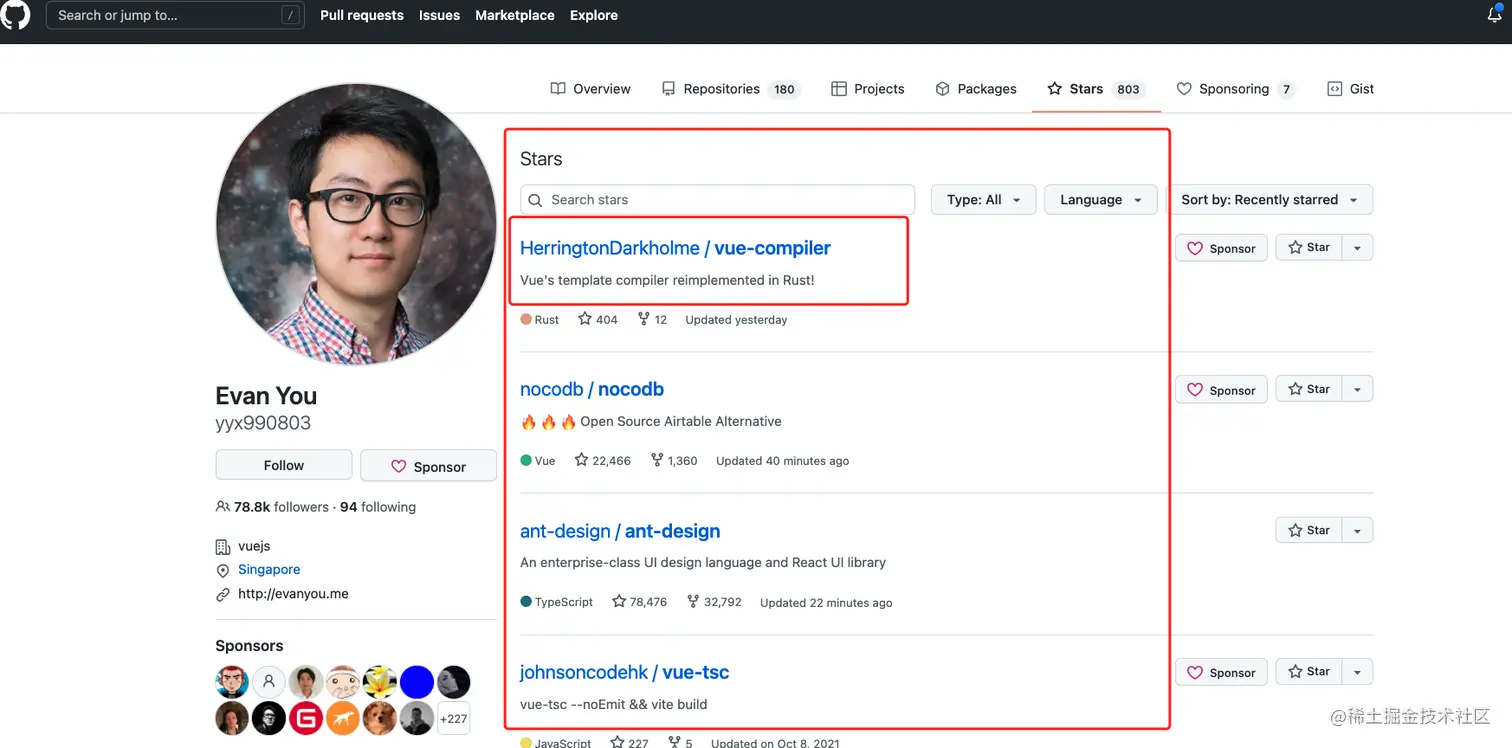
Task: Click the first sponsor avatar
Action: [x=232, y=682]
